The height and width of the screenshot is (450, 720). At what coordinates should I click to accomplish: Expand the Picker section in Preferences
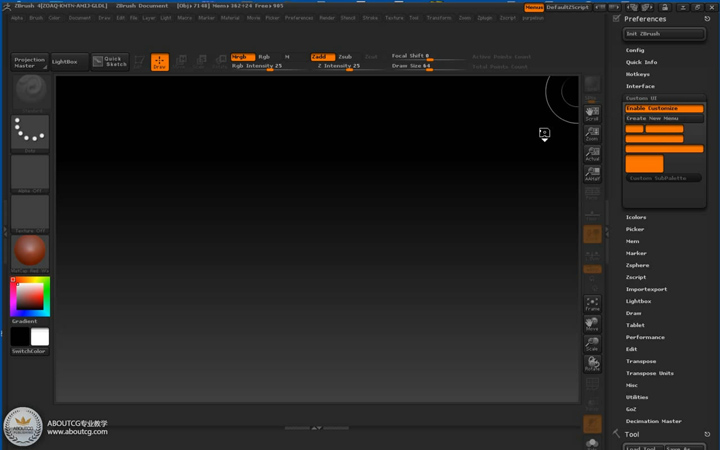pyautogui.click(x=635, y=229)
